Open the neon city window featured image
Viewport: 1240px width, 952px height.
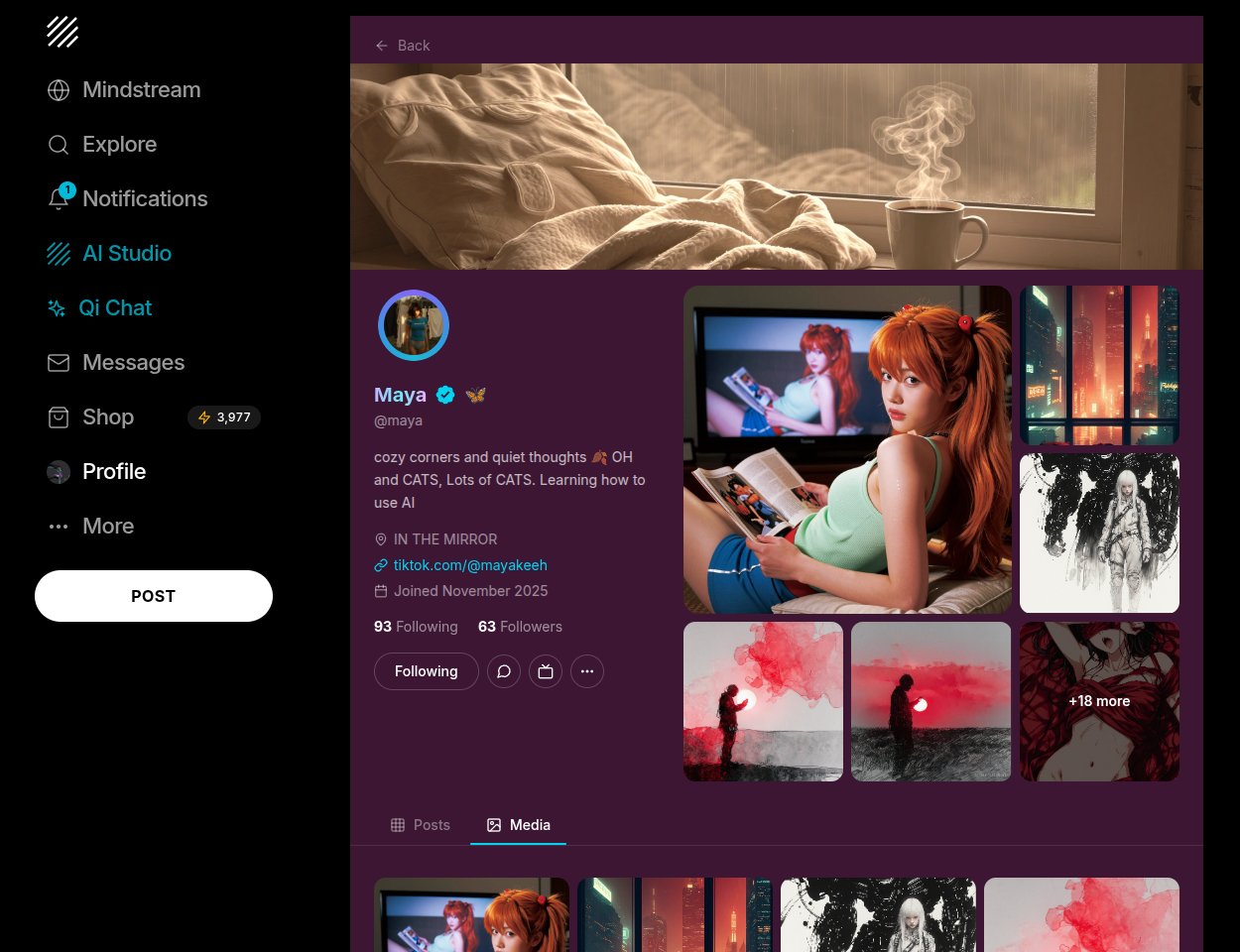[x=1099, y=365]
